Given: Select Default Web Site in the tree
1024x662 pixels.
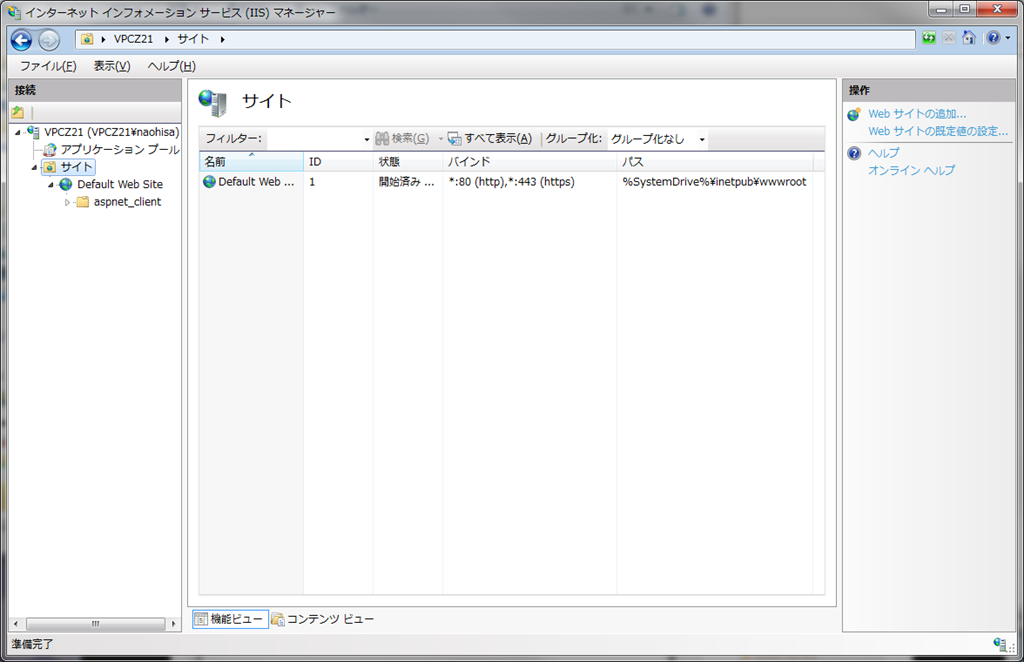Looking at the screenshot, I should click(120, 185).
